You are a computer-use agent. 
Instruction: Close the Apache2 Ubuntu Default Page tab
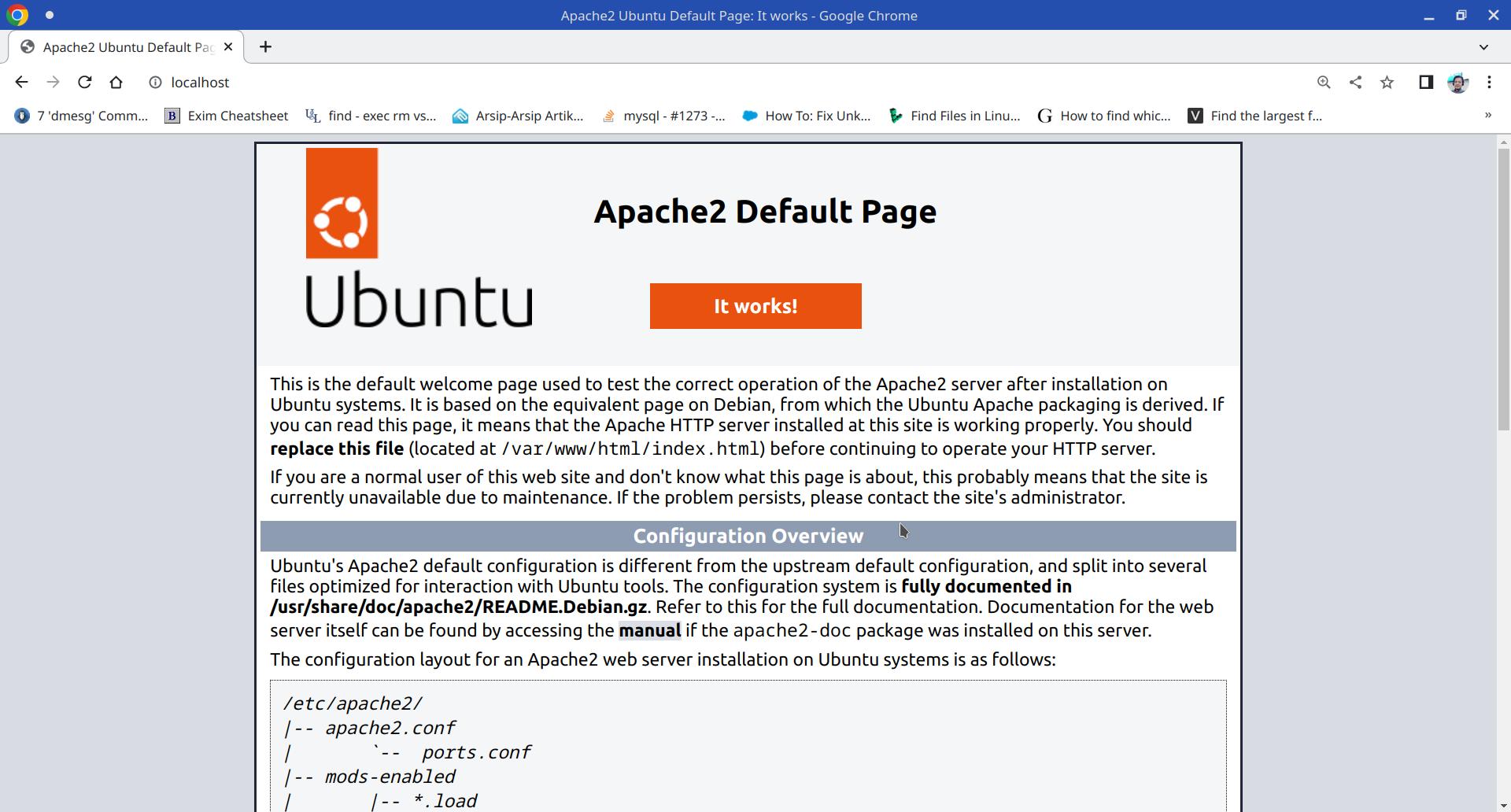[228, 47]
